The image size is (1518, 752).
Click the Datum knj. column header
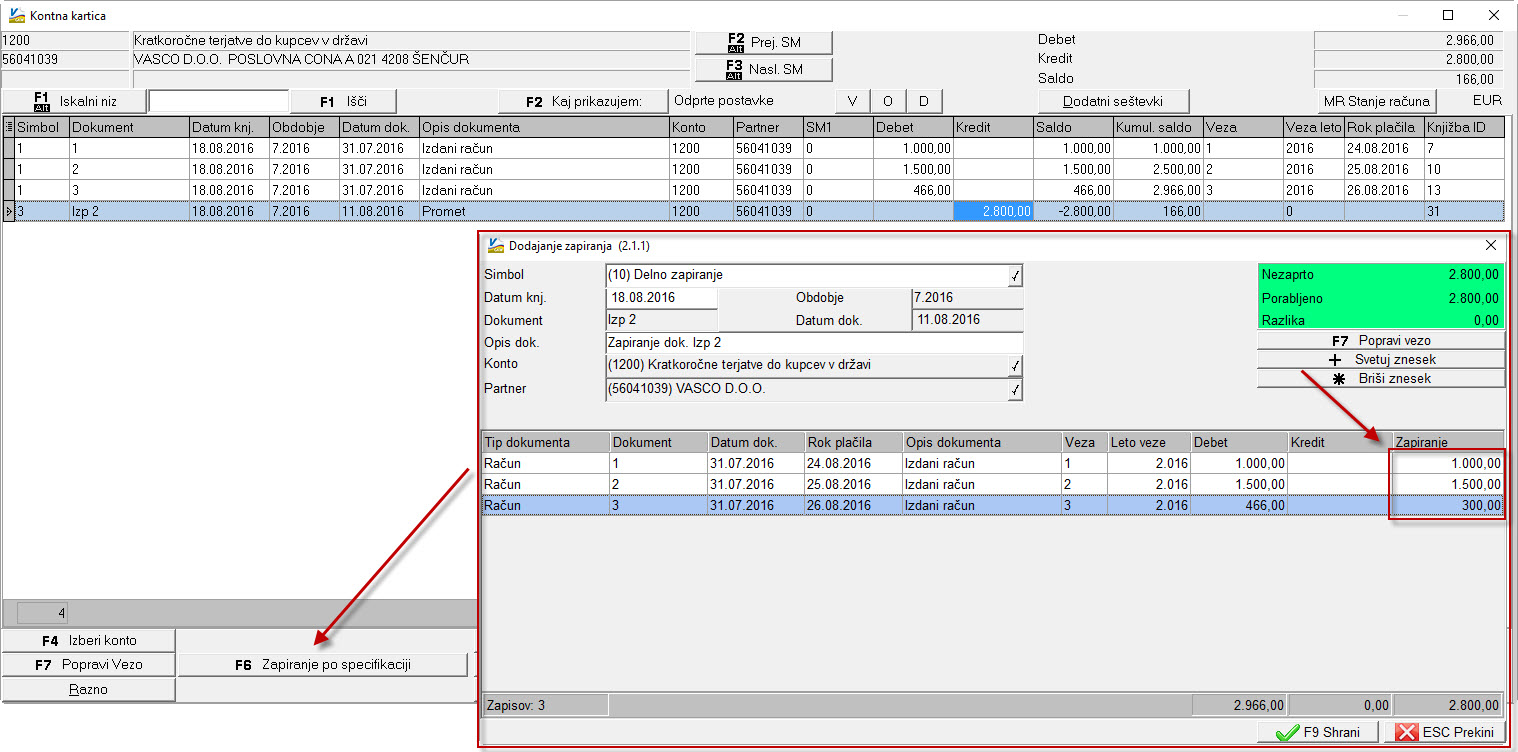point(229,127)
